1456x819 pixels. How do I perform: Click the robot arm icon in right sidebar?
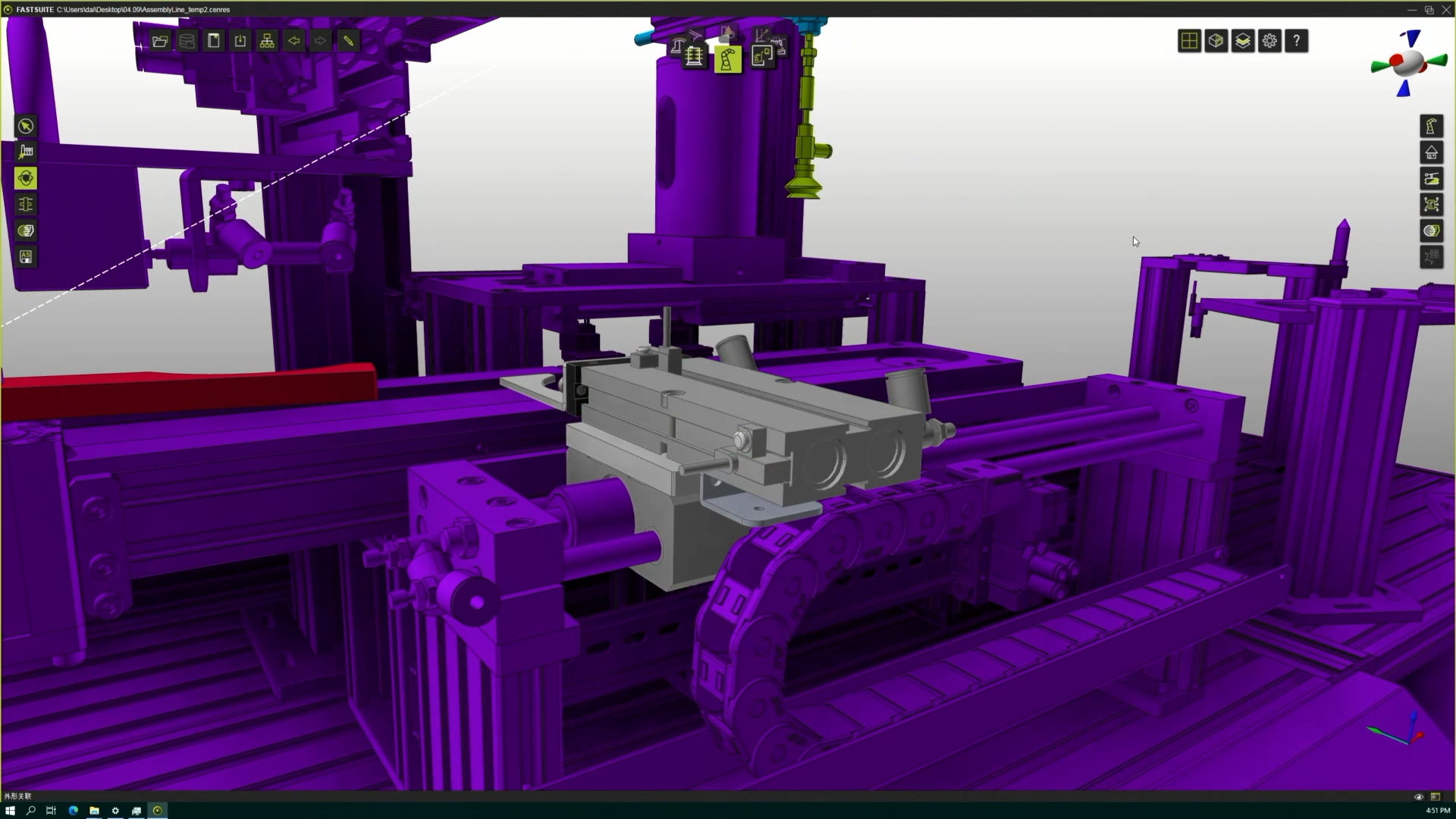coord(1431,126)
